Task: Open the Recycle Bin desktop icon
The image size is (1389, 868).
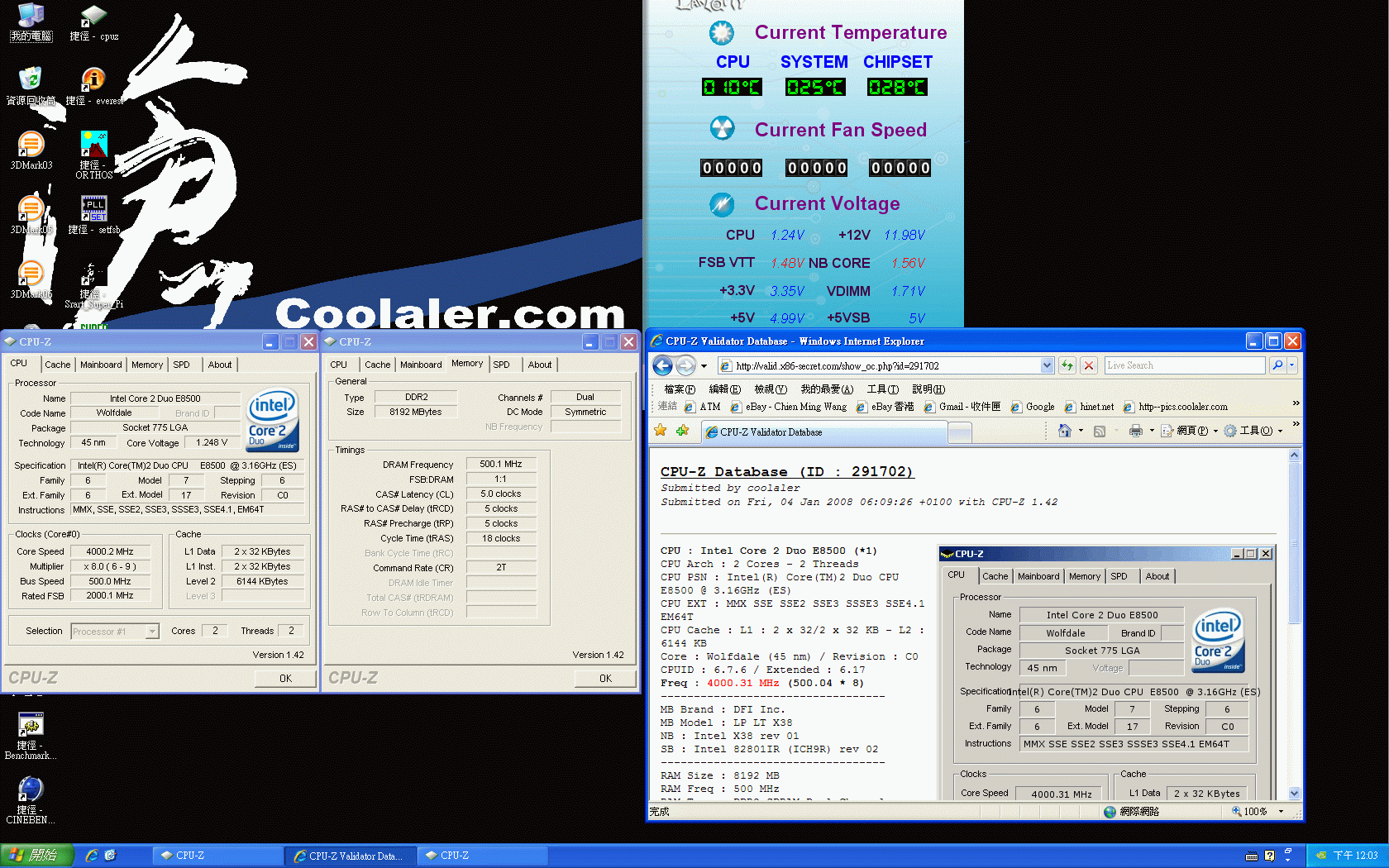Action: 31,86
